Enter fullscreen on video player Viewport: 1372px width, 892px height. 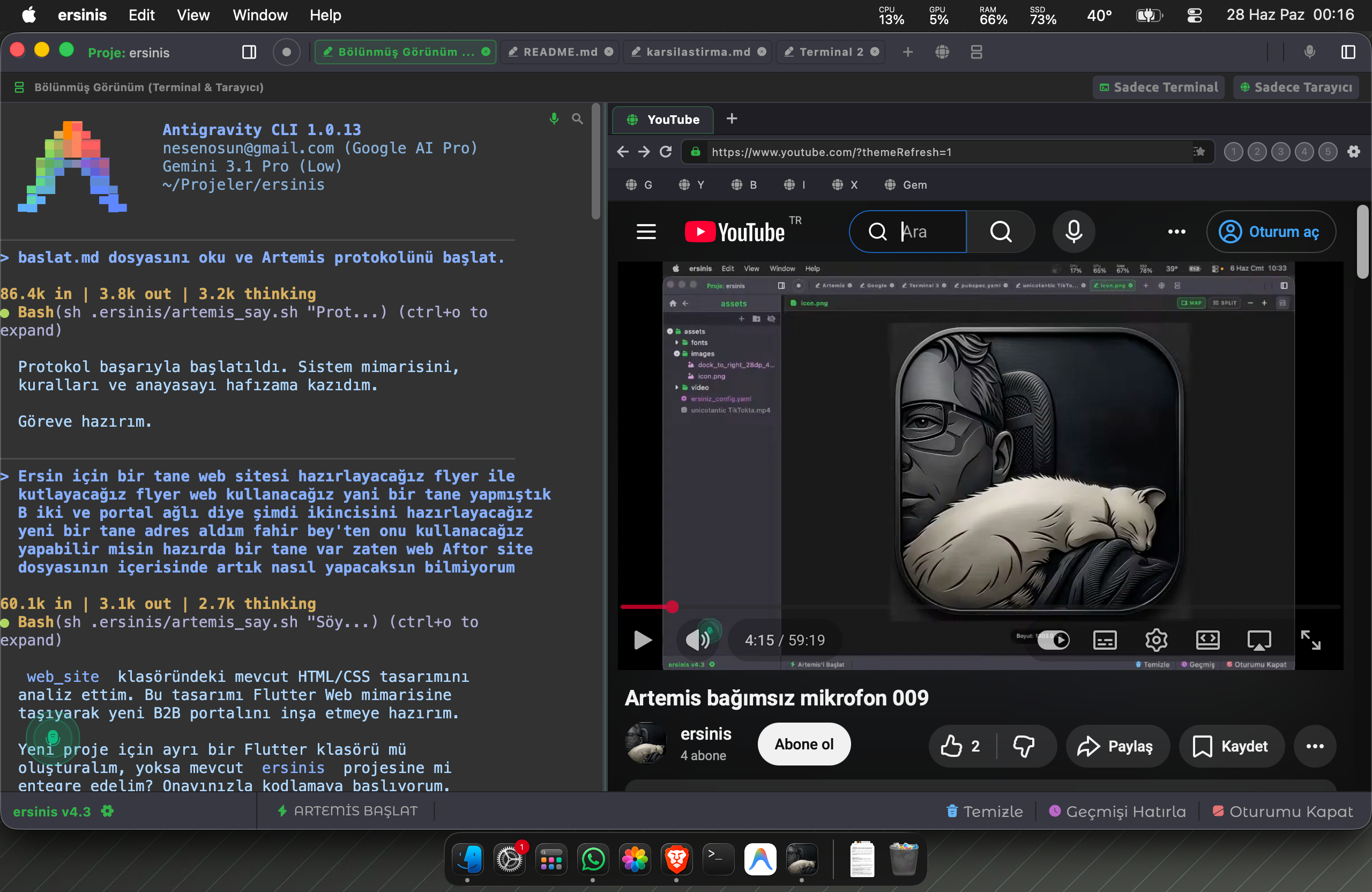[1310, 640]
